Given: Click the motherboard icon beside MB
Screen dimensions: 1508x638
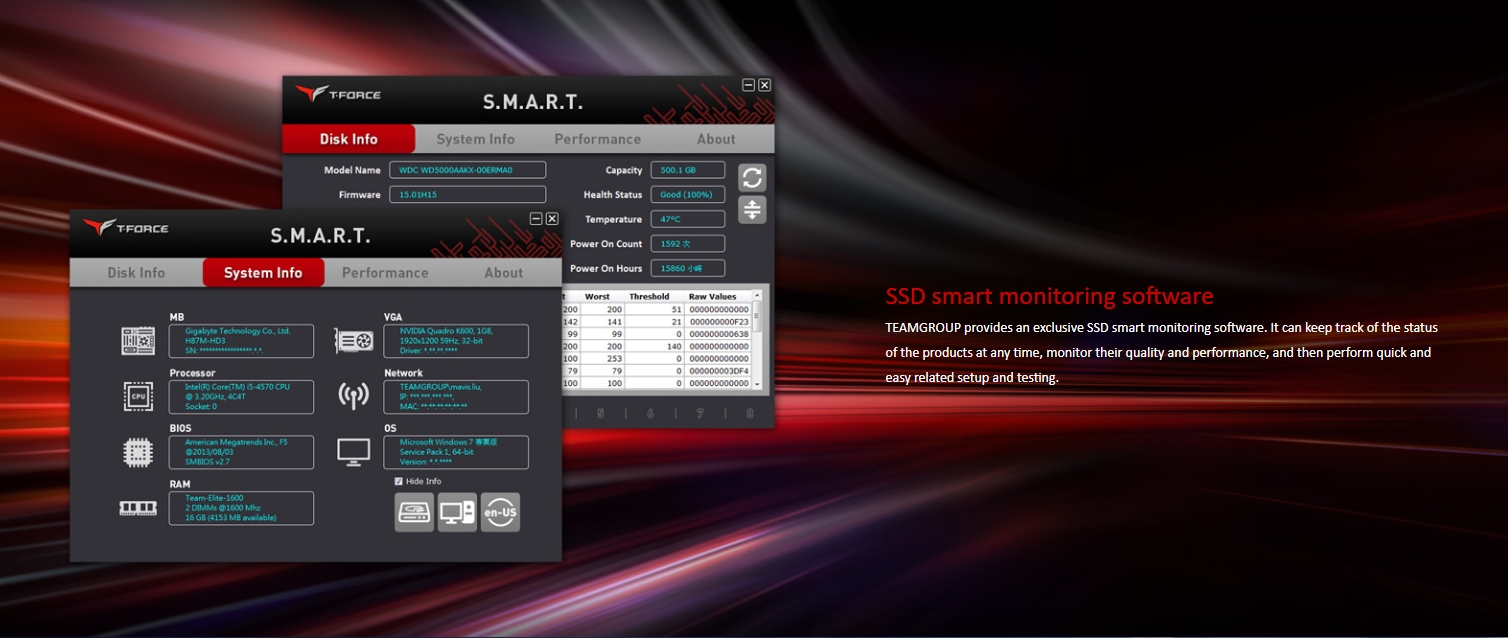Looking at the screenshot, I should [138, 341].
